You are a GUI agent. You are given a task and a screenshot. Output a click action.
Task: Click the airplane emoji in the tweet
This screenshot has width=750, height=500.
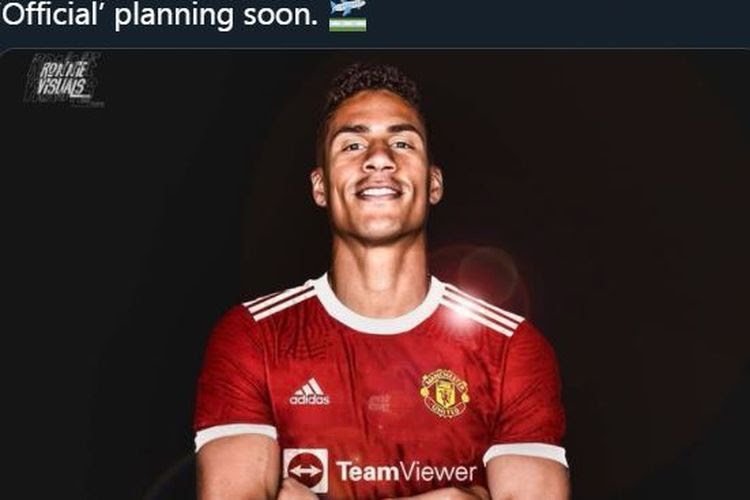(x=347, y=7)
